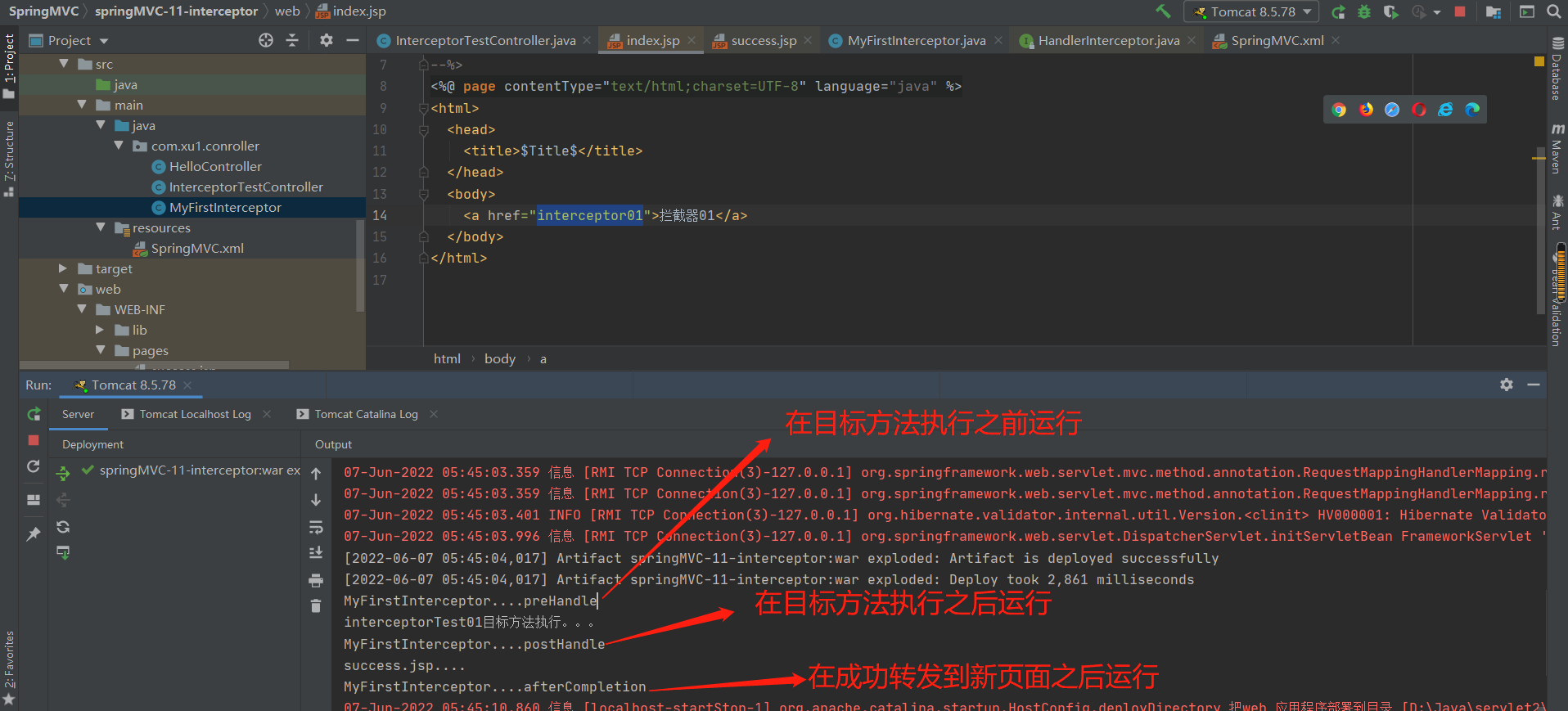The width and height of the screenshot is (1568, 711).
Task: Start Debug with the bug icon
Action: point(1364,11)
